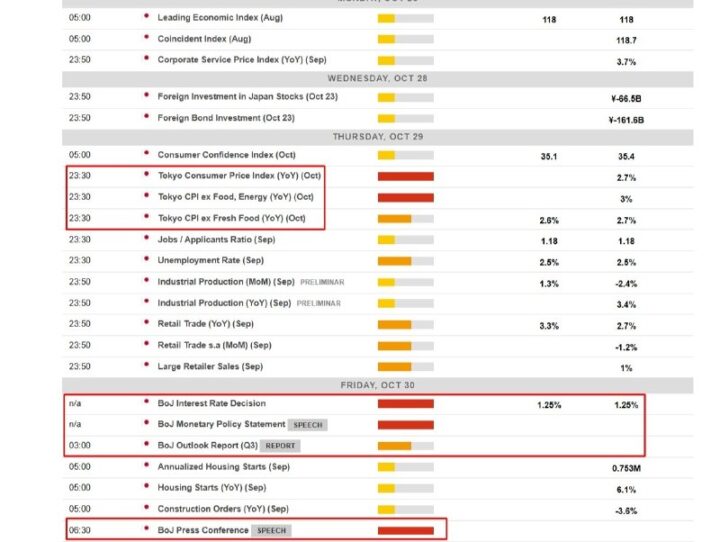The width and height of the screenshot is (720, 542).
Task: Select the Thursday, Oct 29 date header
Action: click(x=377, y=137)
